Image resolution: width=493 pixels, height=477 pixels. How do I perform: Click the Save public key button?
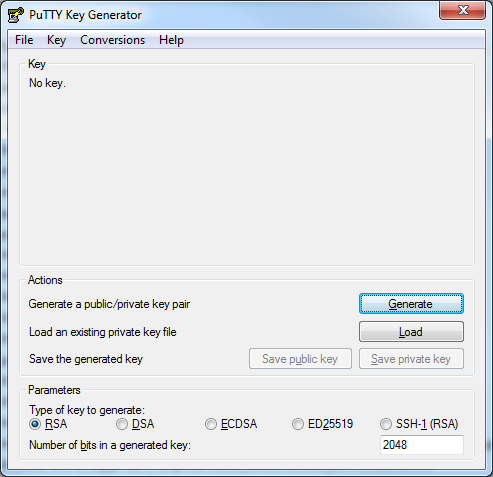pyautogui.click(x=300, y=359)
